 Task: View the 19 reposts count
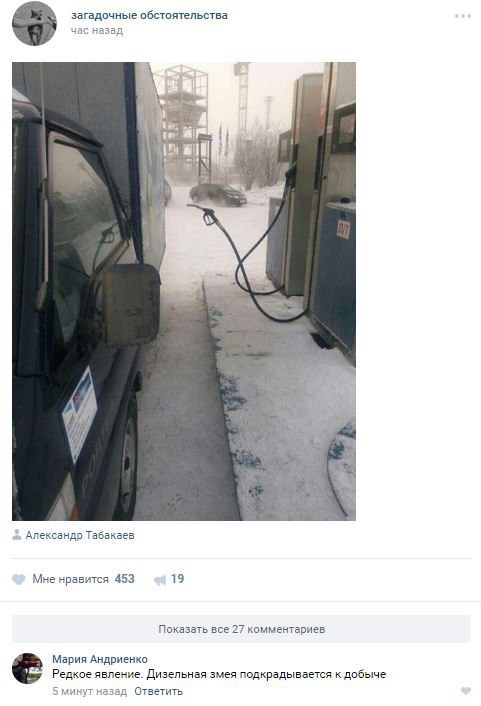point(177,579)
